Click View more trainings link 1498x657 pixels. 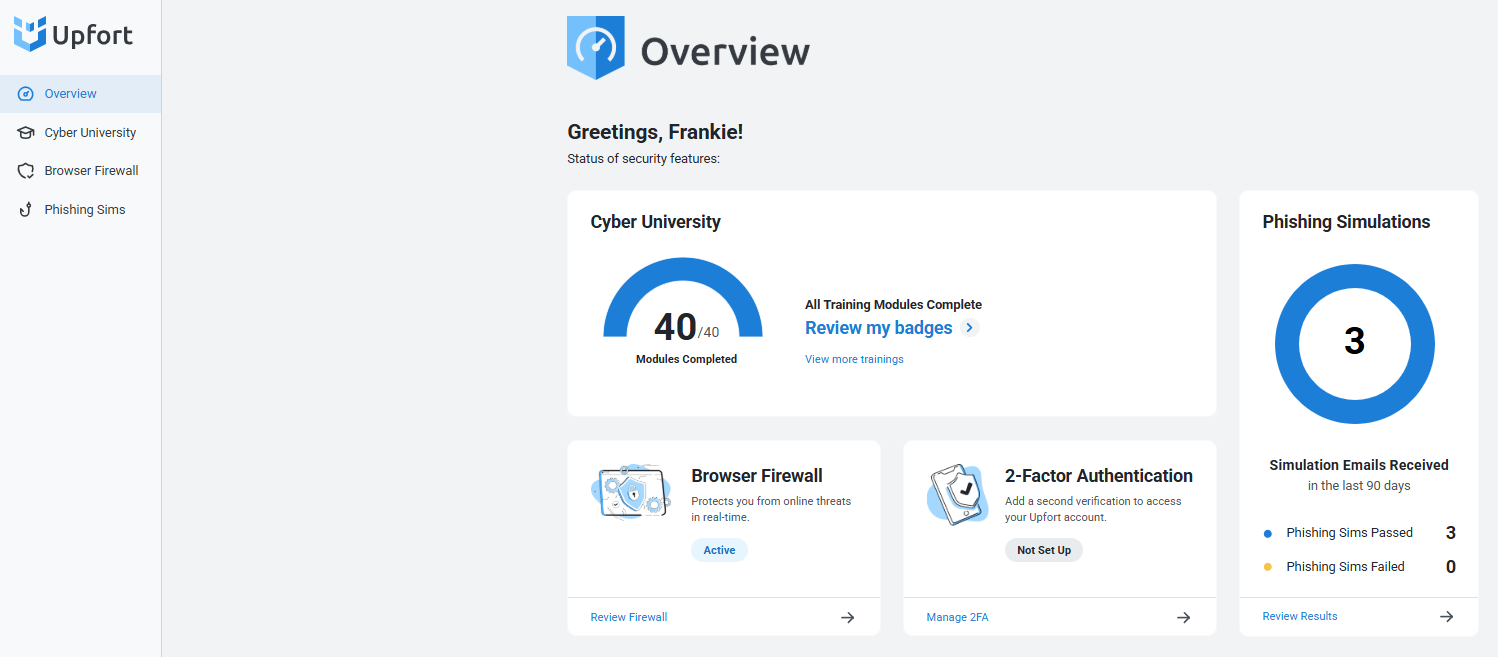coord(854,359)
